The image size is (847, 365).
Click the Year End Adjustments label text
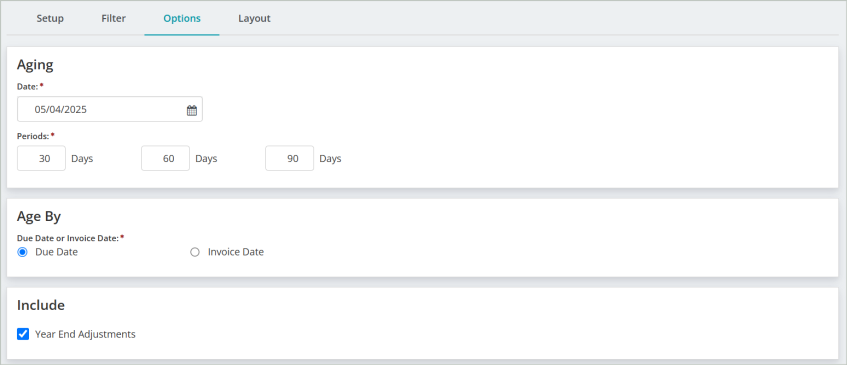(x=85, y=334)
